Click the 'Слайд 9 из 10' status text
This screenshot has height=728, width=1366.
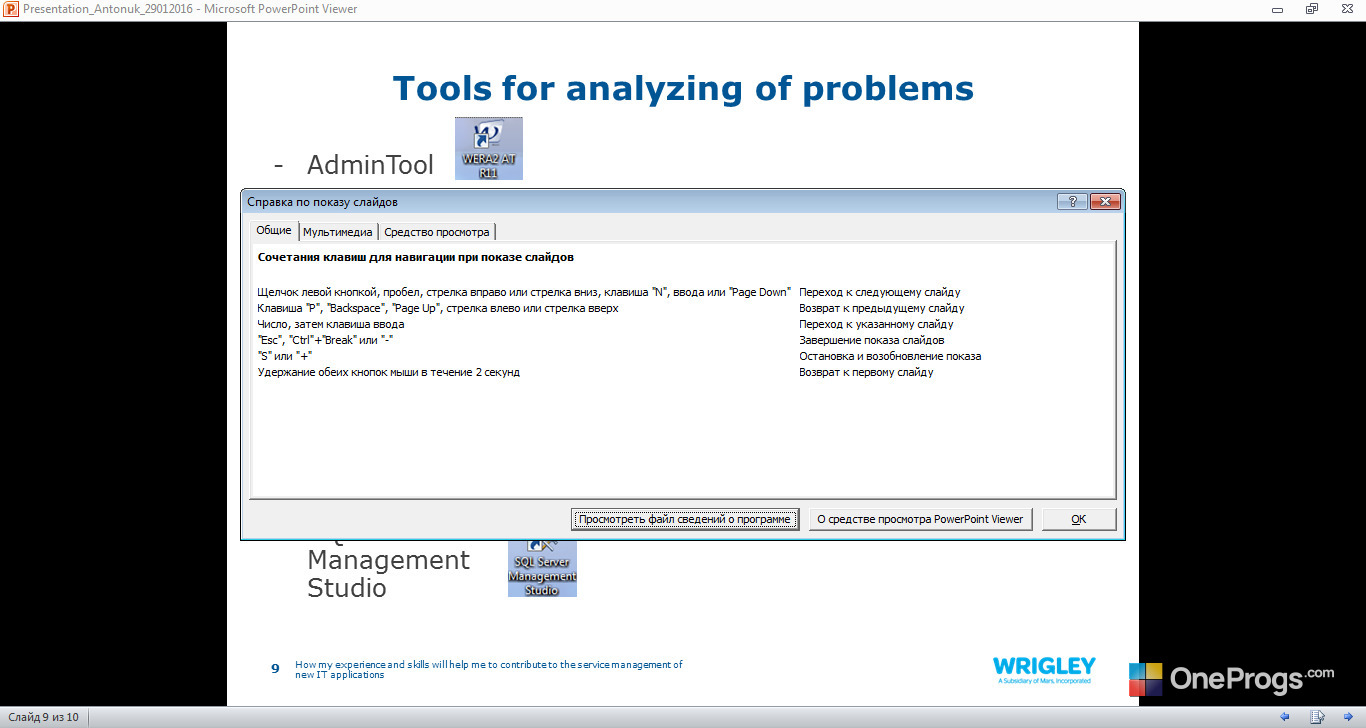43,717
